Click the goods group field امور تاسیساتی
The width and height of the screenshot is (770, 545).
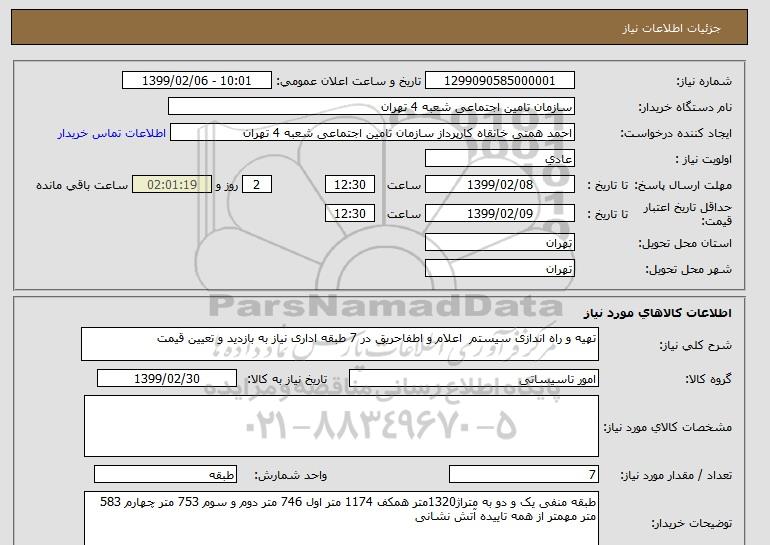[x=474, y=379]
